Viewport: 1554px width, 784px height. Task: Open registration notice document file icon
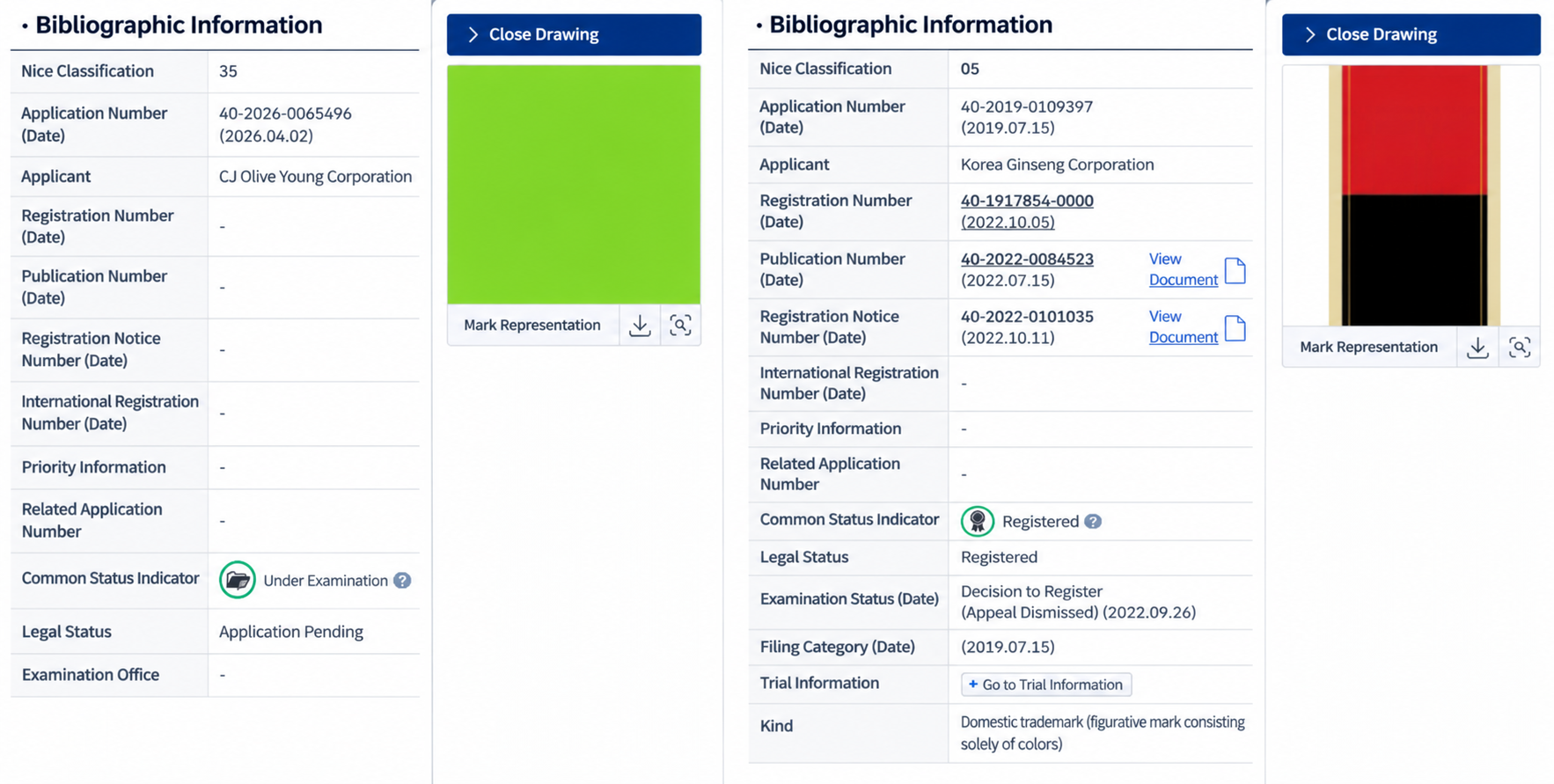[x=1235, y=328]
